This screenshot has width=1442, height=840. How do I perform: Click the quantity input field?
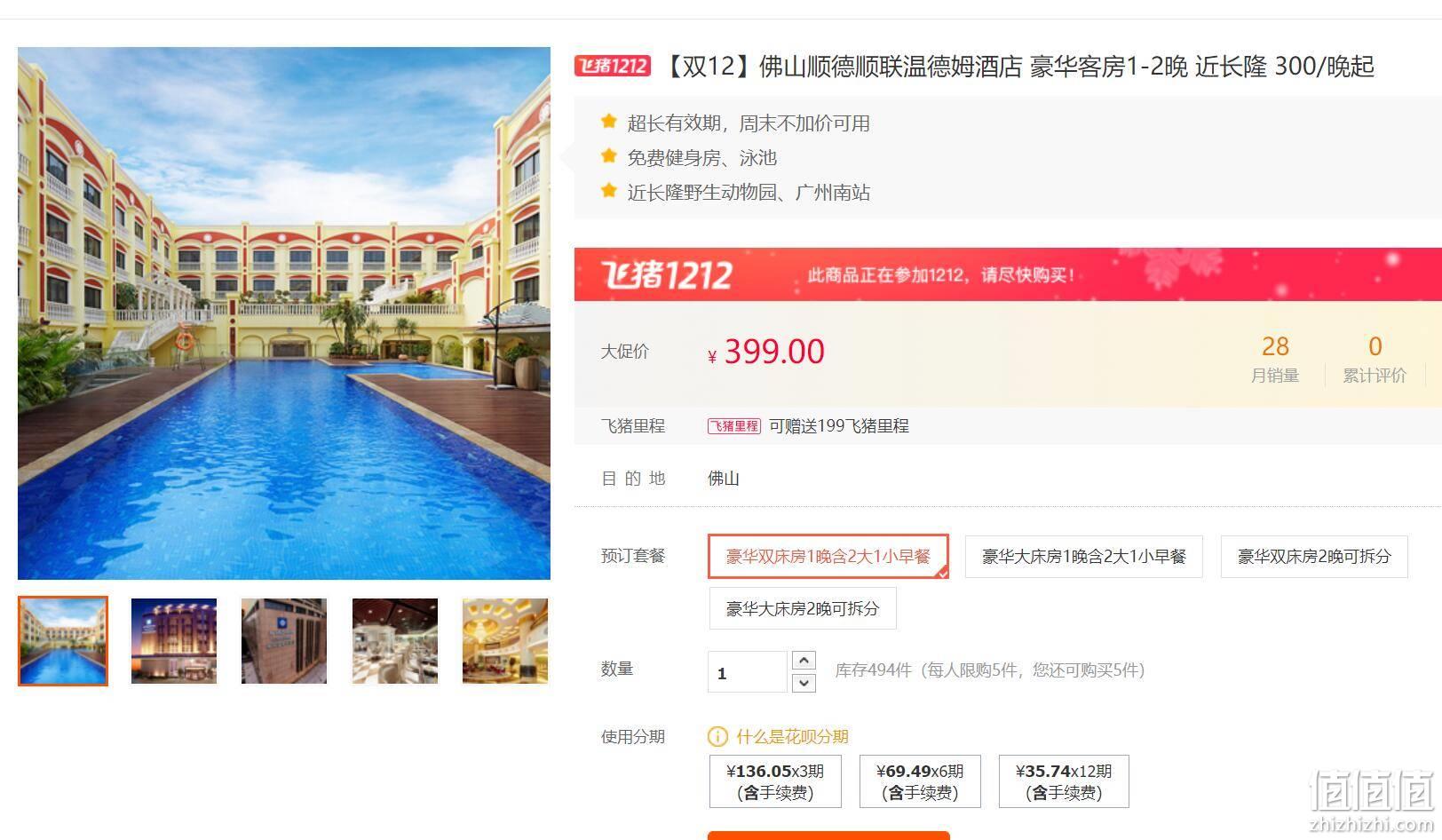point(747,672)
